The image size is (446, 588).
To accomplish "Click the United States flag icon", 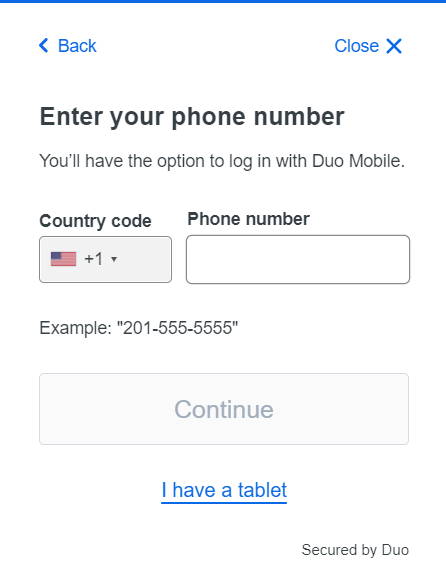I will [63, 259].
